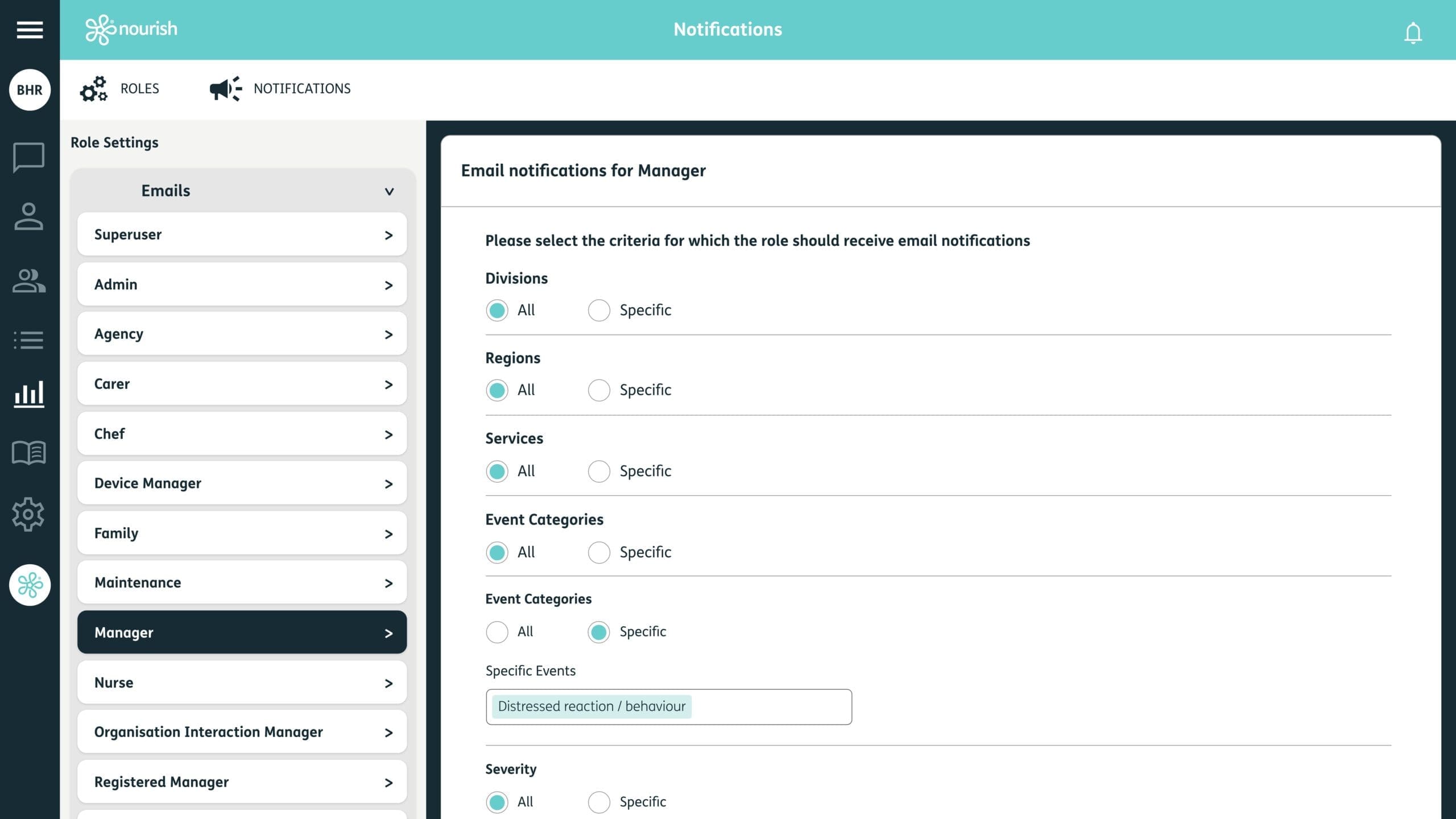Collapse the Emails section chevron
Image resolution: width=1456 pixels, height=819 pixels.
coord(390,192)
